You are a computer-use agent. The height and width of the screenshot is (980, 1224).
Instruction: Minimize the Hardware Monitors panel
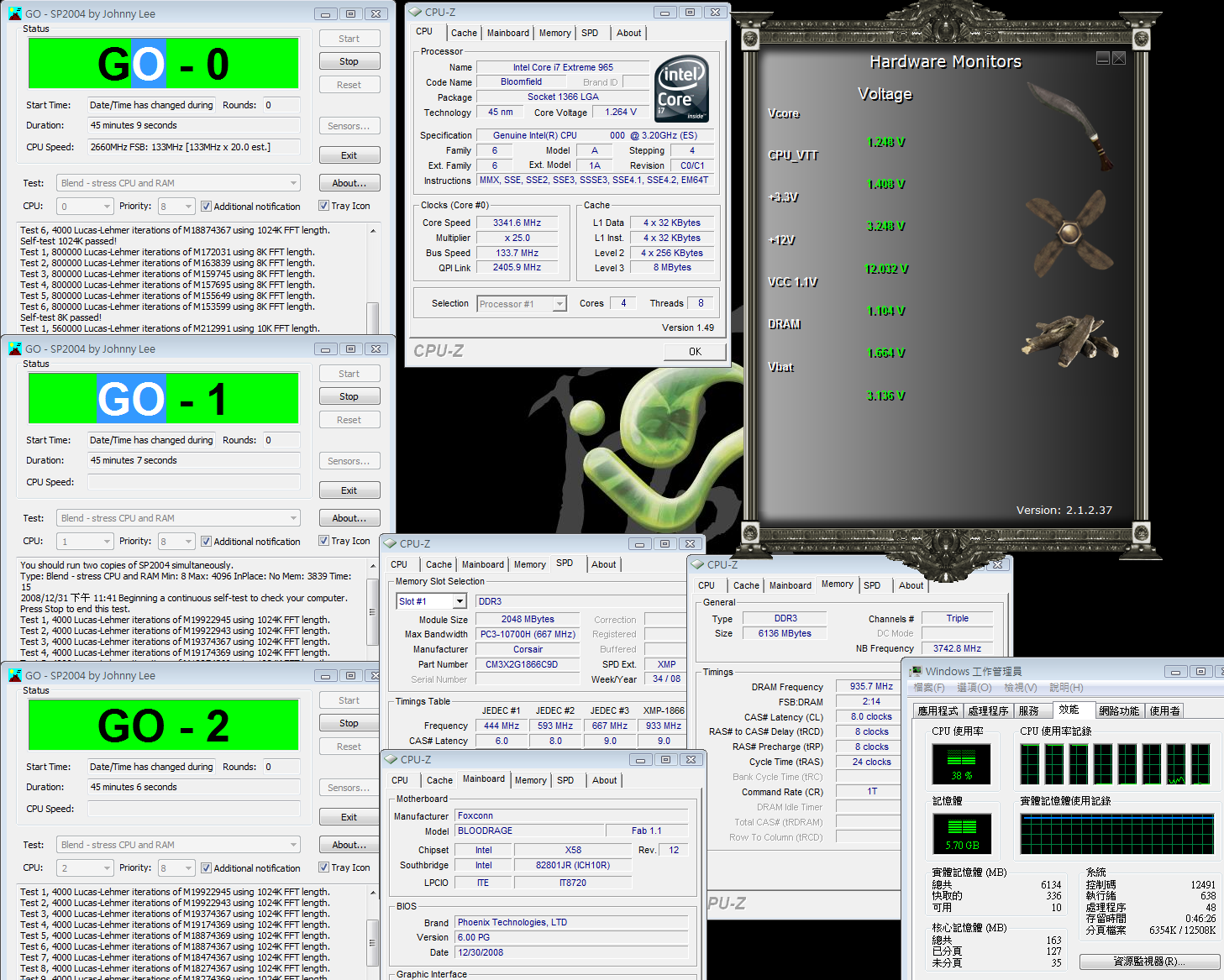1103,58
